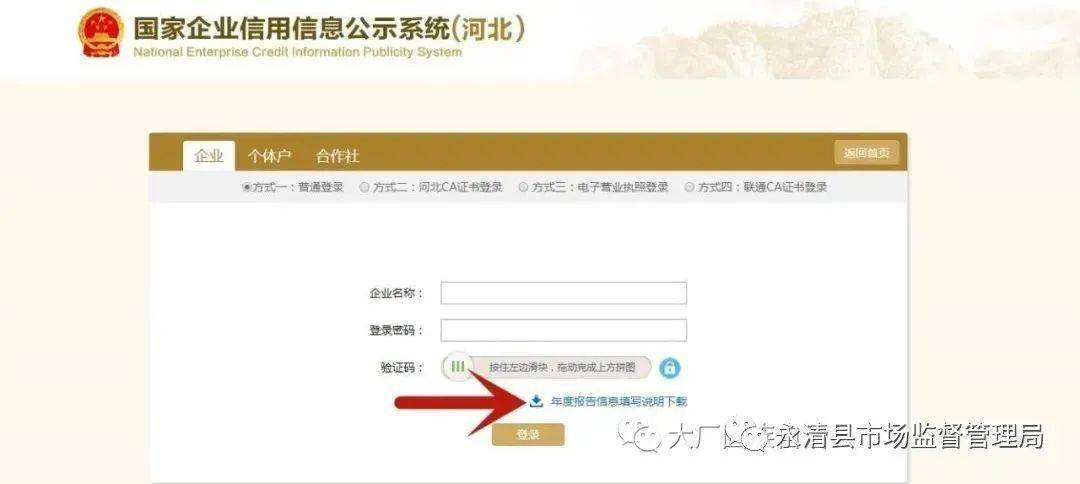This screenshot has height=484, width=1080.
Task: Click the 登录 button
Action: (528, 434)
